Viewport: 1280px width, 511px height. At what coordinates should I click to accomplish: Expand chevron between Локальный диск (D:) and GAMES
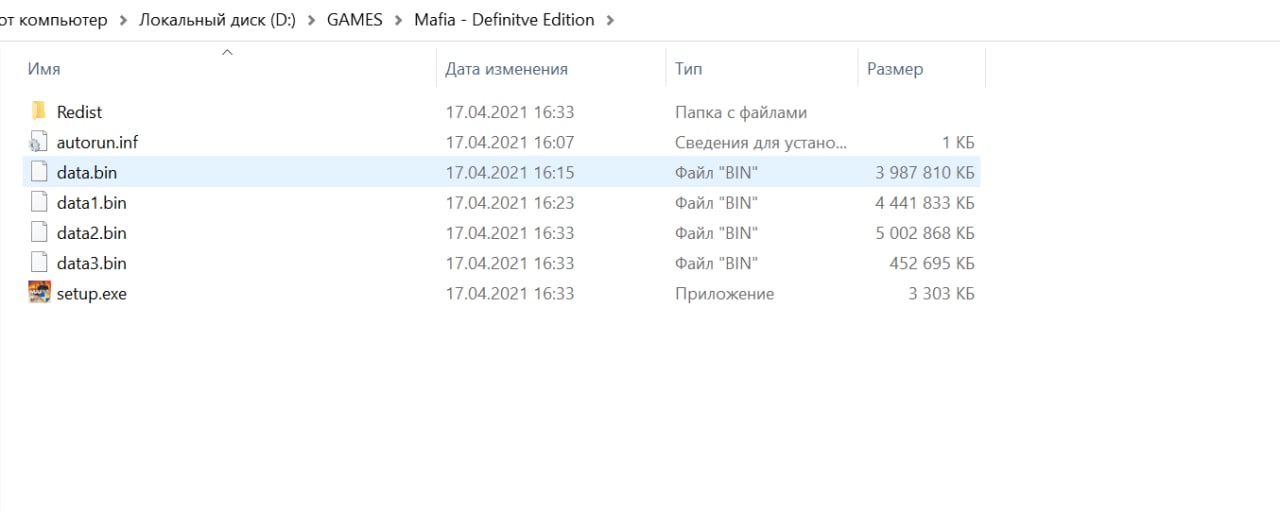(x=312, y=20)
